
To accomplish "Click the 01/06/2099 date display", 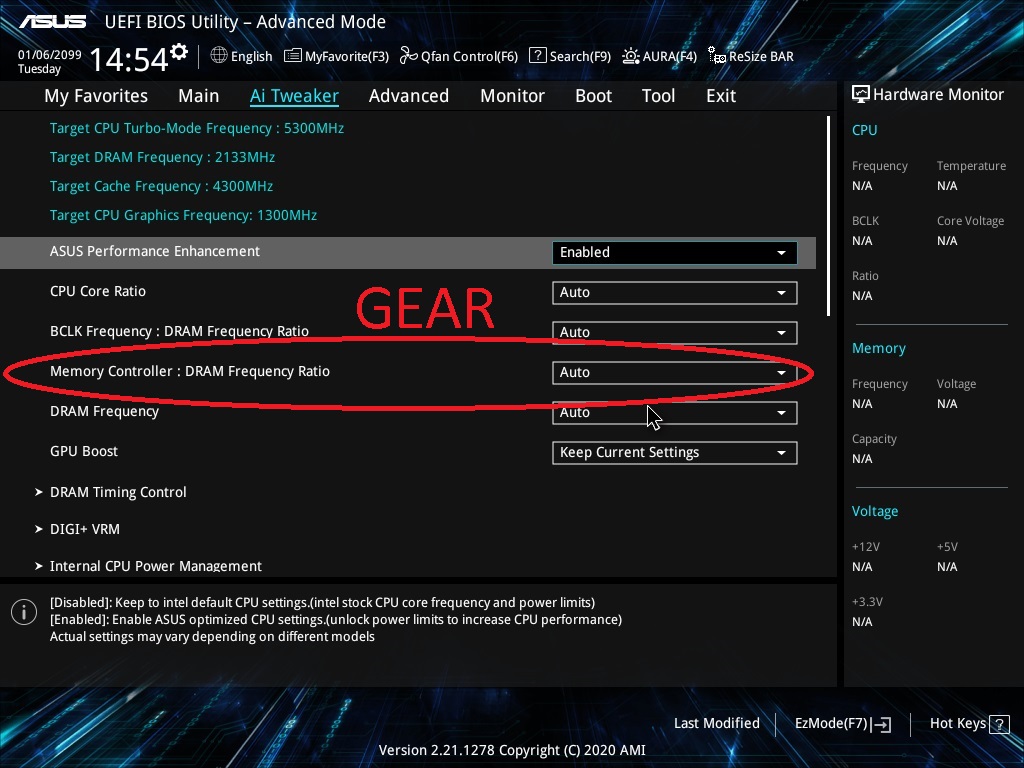I will tap(50, 55).
